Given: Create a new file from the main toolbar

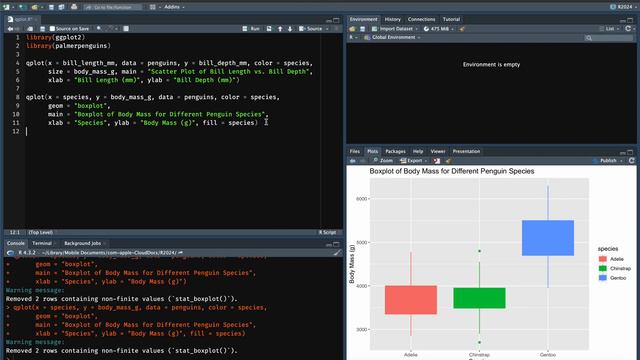Looking at the screenshot, I should click(x=6, y=7).
